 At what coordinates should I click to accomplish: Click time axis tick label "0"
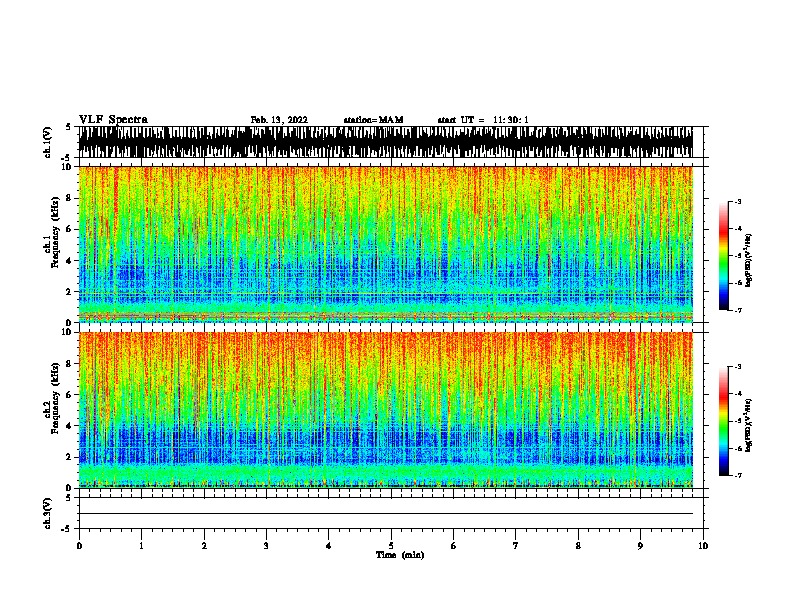(79, 546)
